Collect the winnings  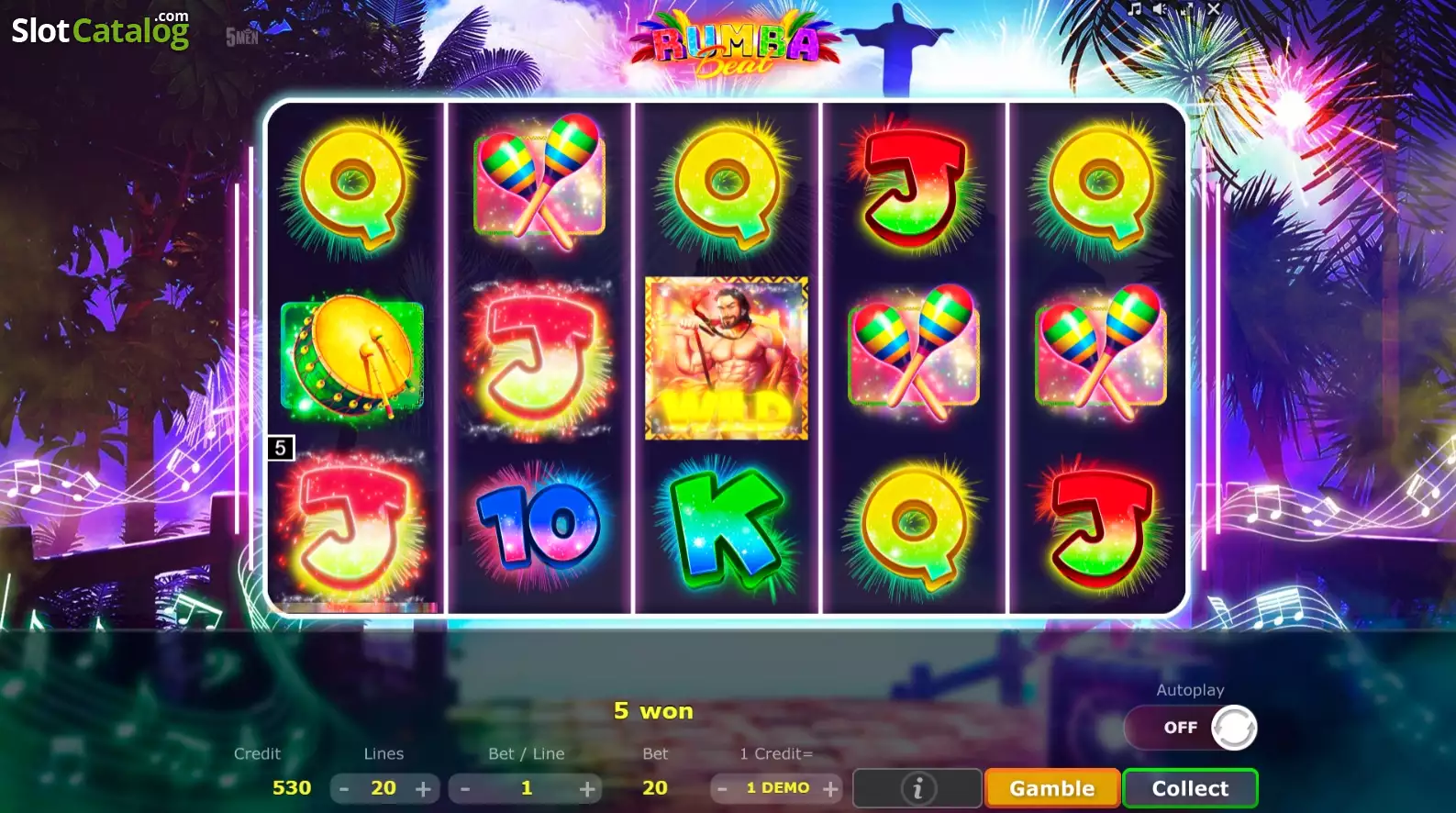pyautogui.click(x=1190, y=788)
